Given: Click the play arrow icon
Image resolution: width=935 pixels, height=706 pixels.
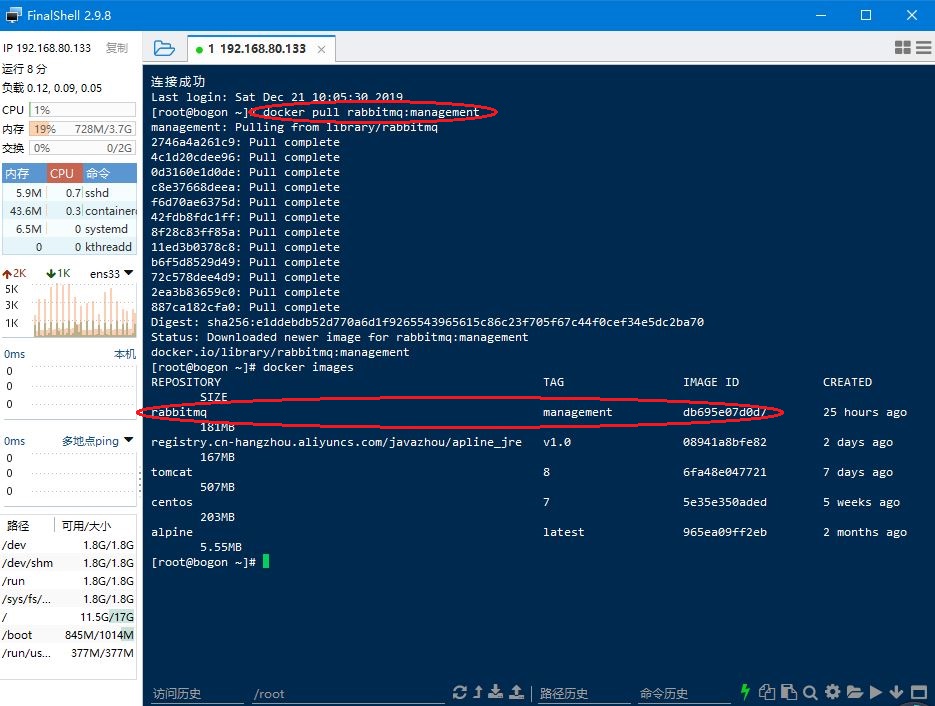Looking at the screenshot, I should tap(875, 692).
